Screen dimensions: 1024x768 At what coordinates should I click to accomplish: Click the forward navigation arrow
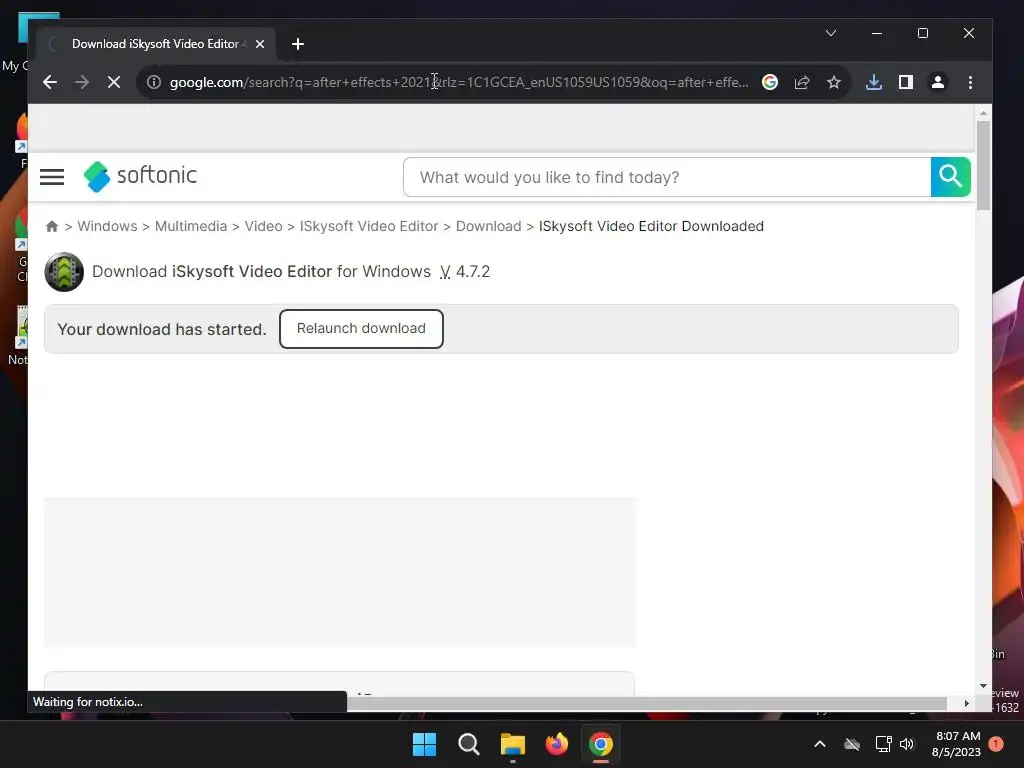pyautogui.click(x=82, y=82)
